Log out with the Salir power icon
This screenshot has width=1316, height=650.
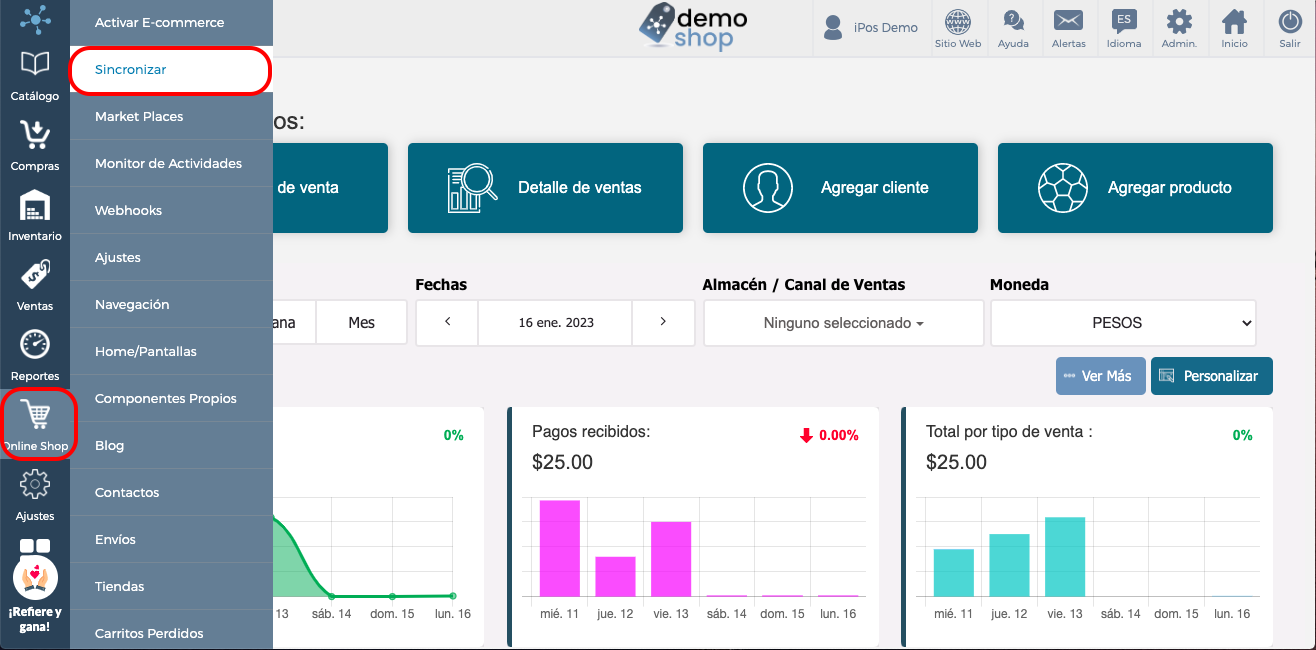(1290, 28)
